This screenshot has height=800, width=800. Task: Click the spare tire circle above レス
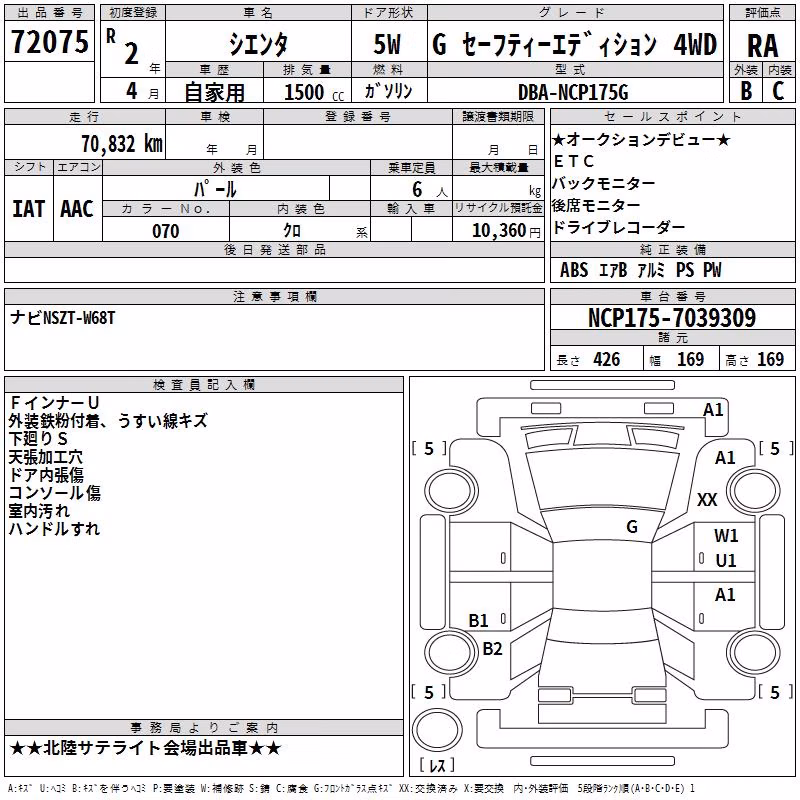point(437,729)
